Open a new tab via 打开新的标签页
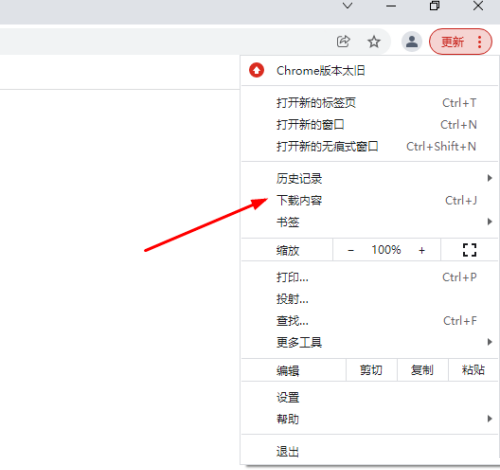500x470 pixels. coord(369,103)
